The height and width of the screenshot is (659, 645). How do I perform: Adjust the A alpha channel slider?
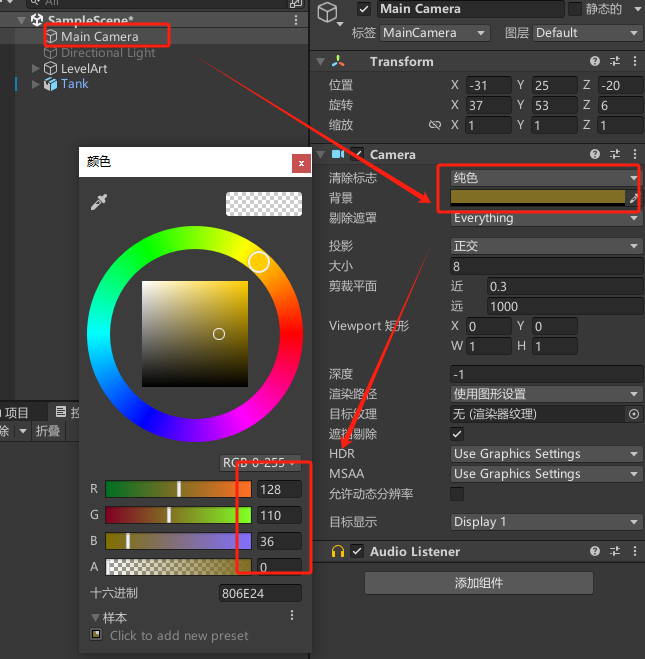(178, 567)
